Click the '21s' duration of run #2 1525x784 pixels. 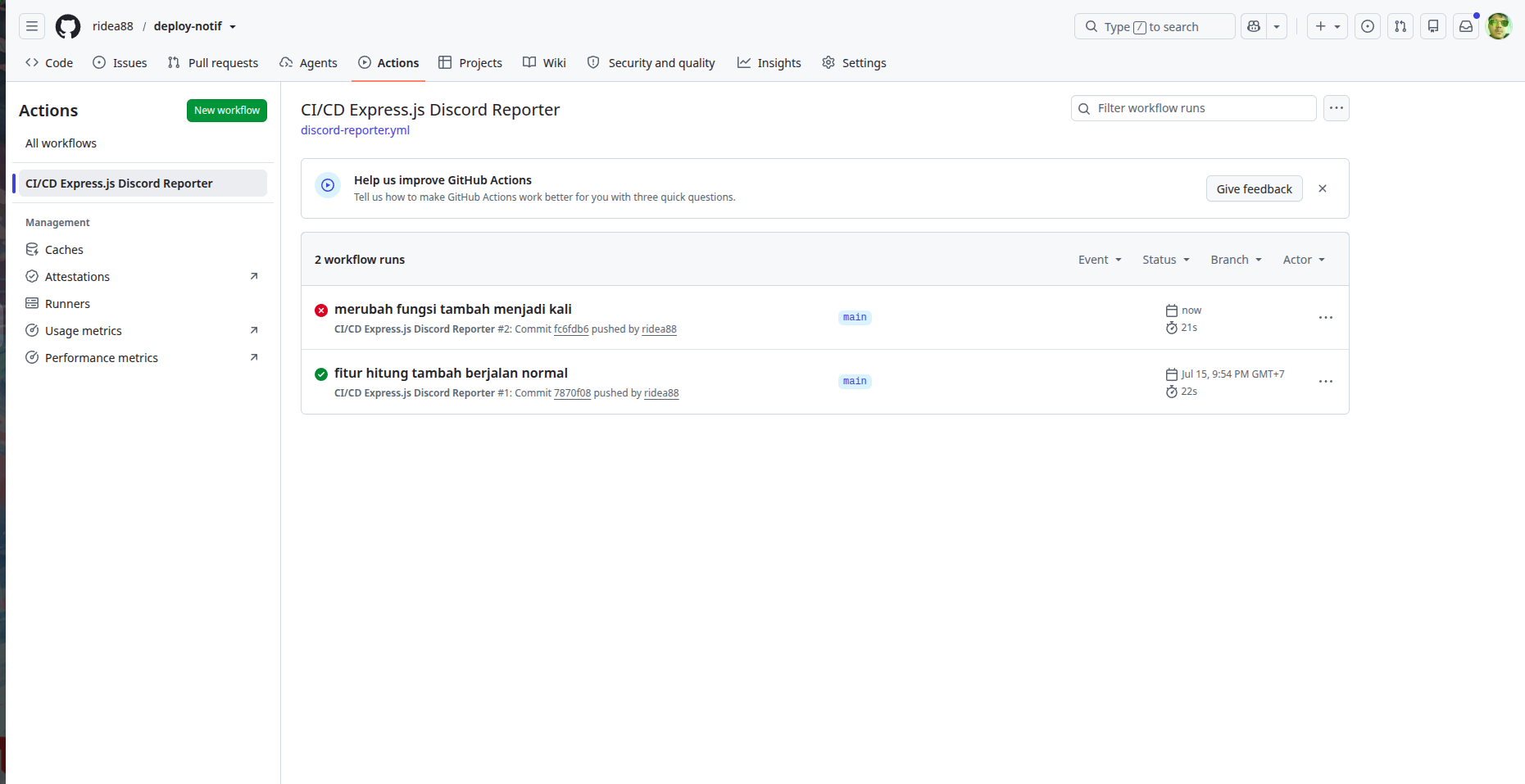[x=1189, y=328]
